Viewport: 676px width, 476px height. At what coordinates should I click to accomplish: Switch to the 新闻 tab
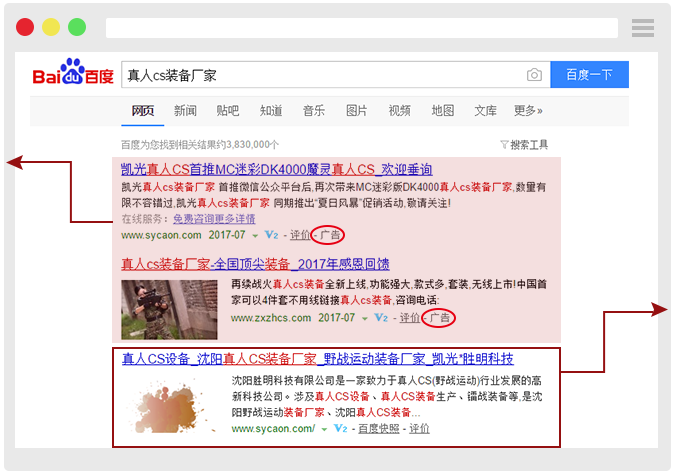coord(185,111)
